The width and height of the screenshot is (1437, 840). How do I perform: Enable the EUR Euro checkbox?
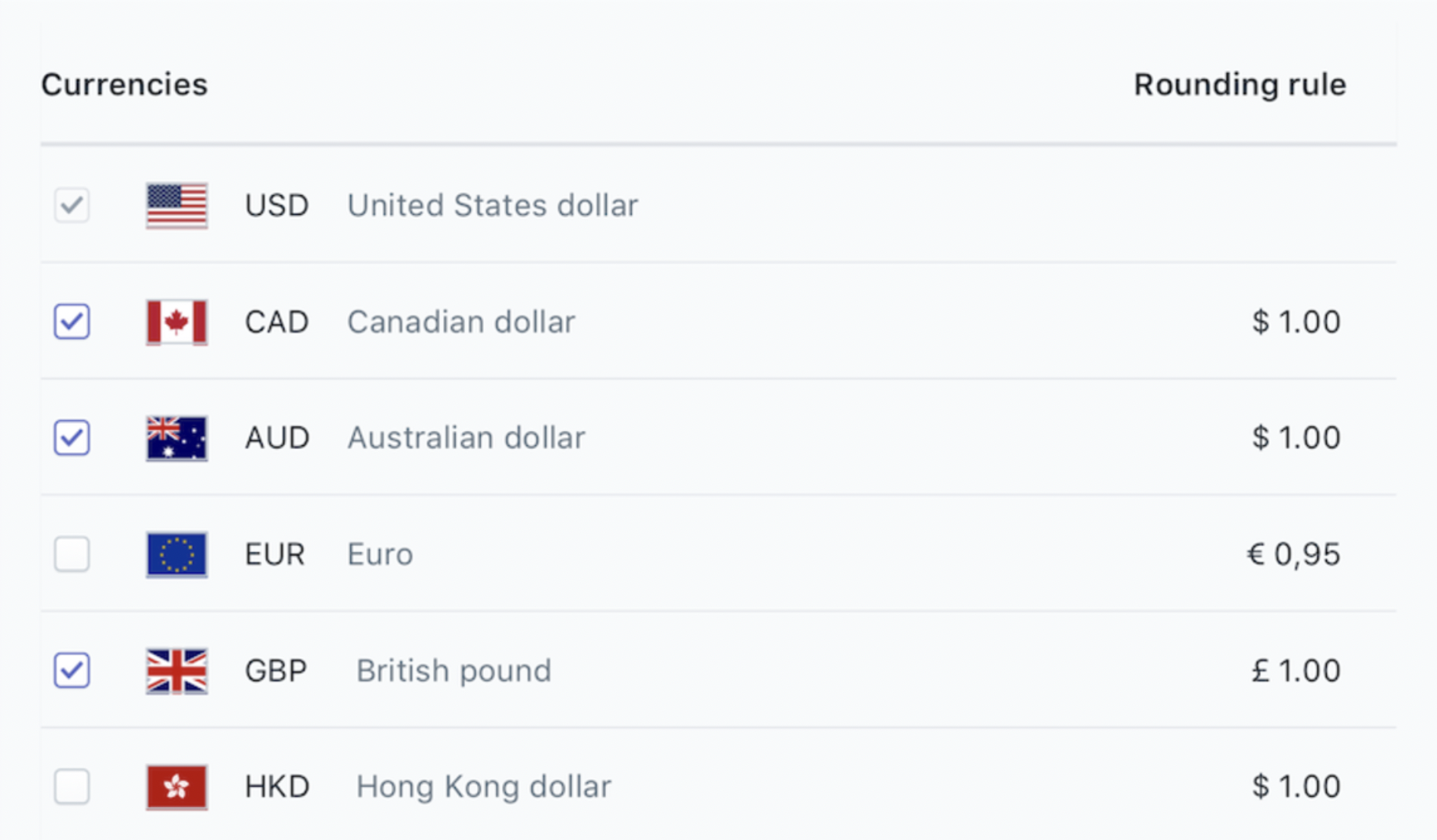pyautogui.click(x=72, y=554)
